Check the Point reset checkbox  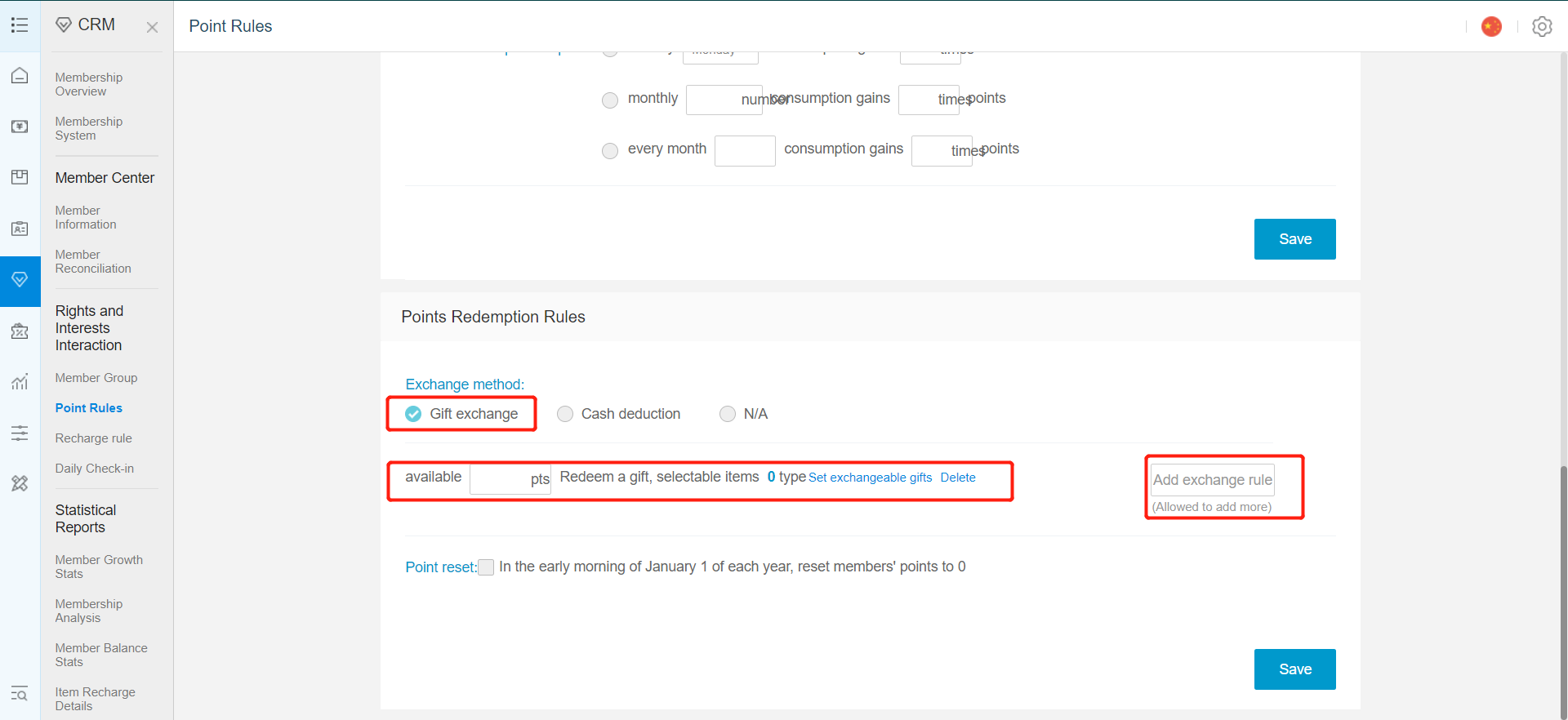(486, 567)
